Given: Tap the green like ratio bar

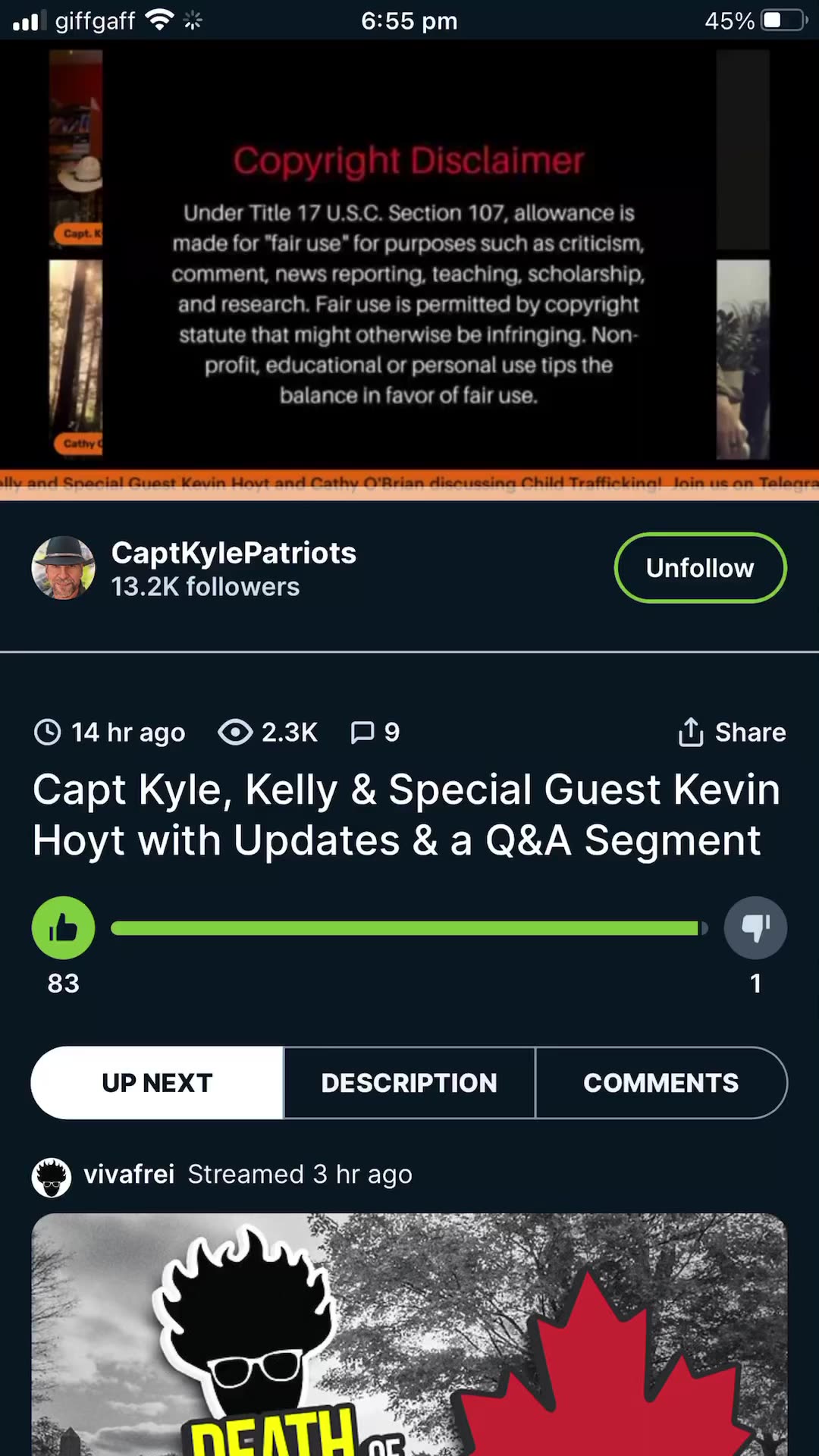Looking at the screenshot, I should pyautogui.click(x=409, y=928).
